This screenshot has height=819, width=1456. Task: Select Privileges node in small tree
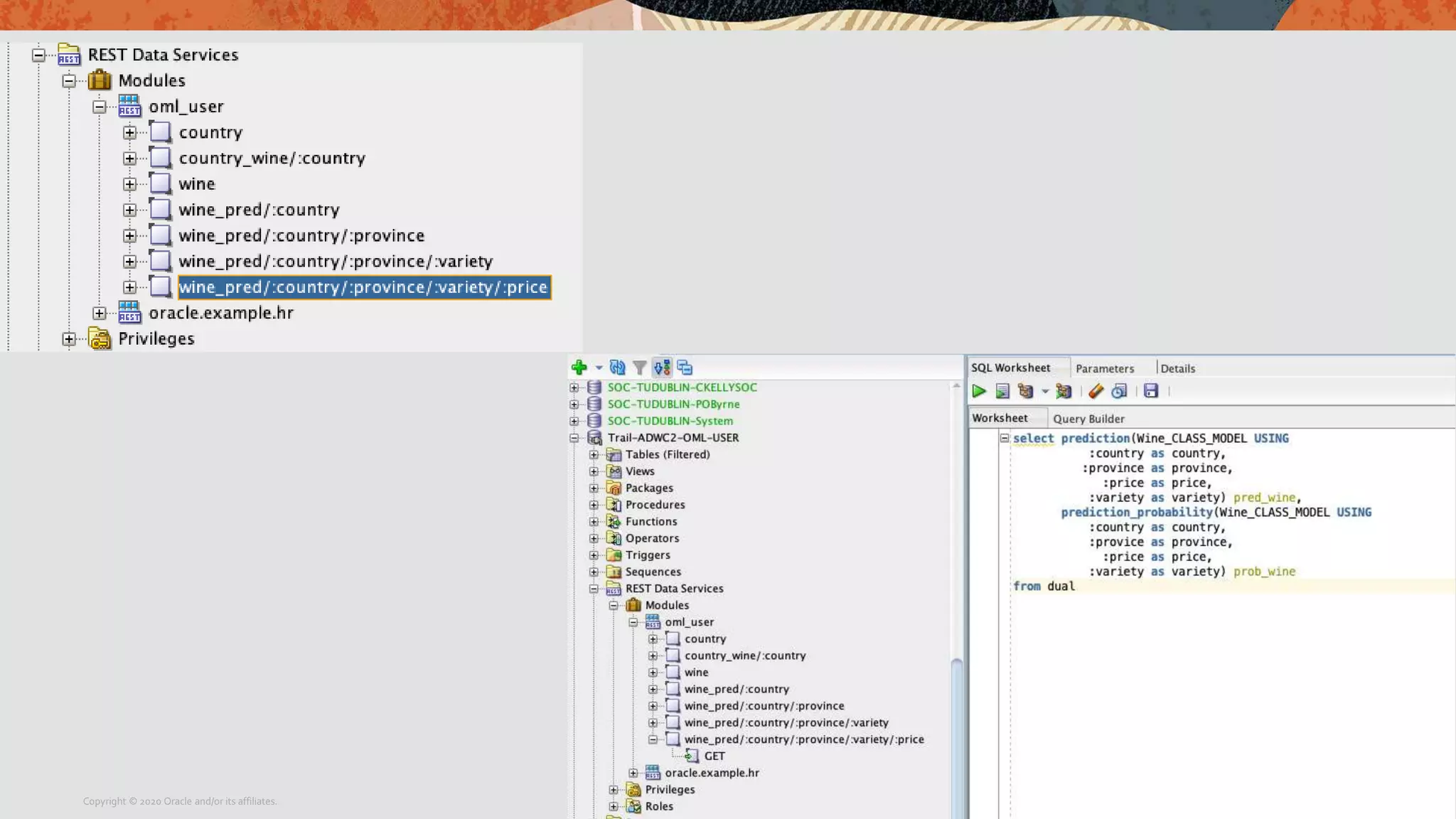point(670,790)
